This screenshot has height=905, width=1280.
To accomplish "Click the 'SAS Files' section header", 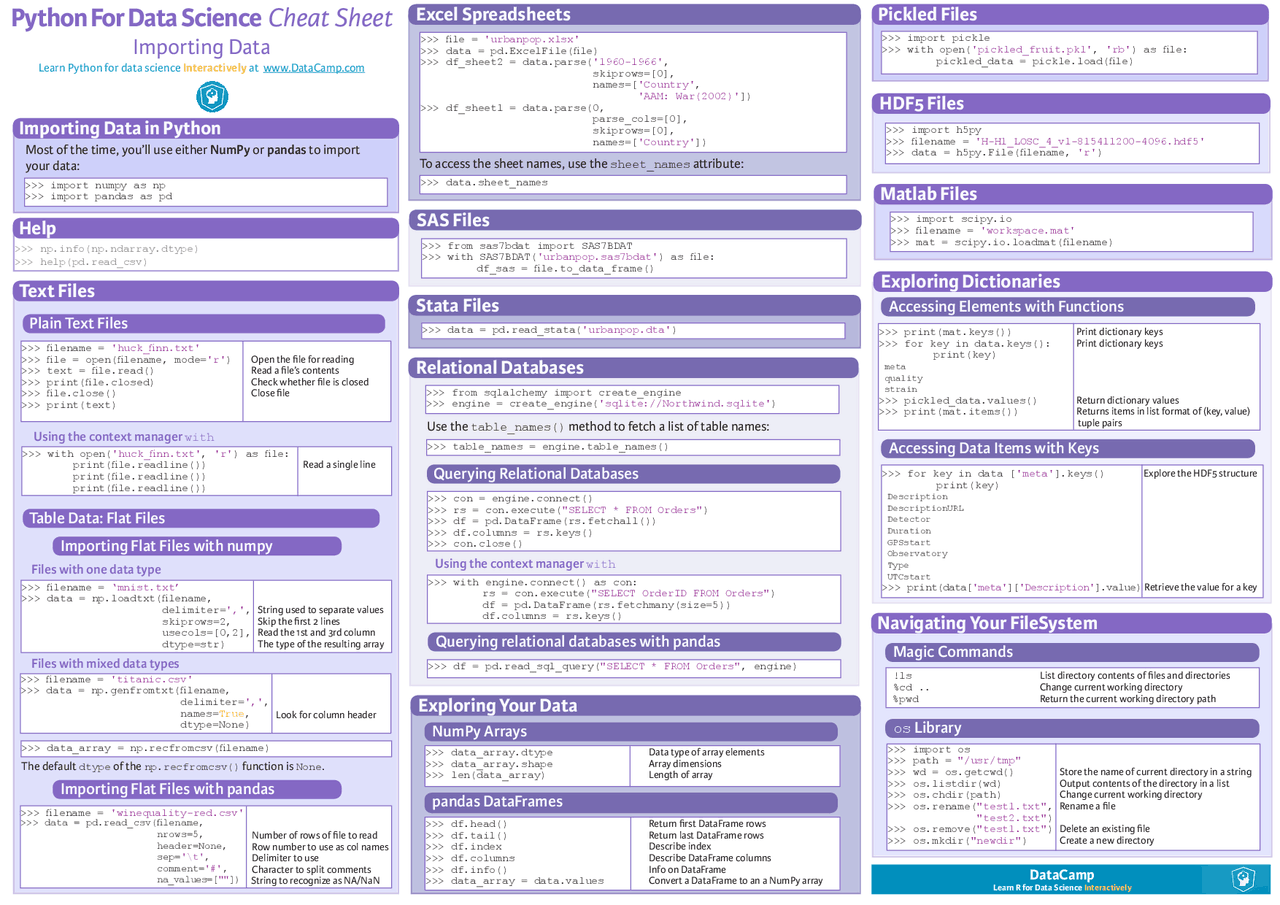I will point(635,220).
